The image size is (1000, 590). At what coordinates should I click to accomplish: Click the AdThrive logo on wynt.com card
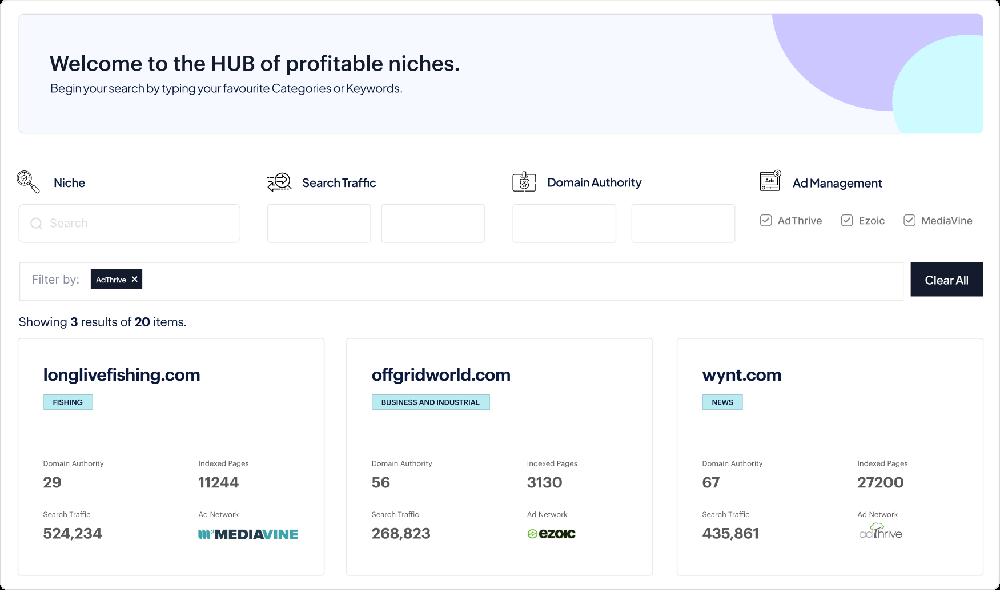(x=878, y=532)
